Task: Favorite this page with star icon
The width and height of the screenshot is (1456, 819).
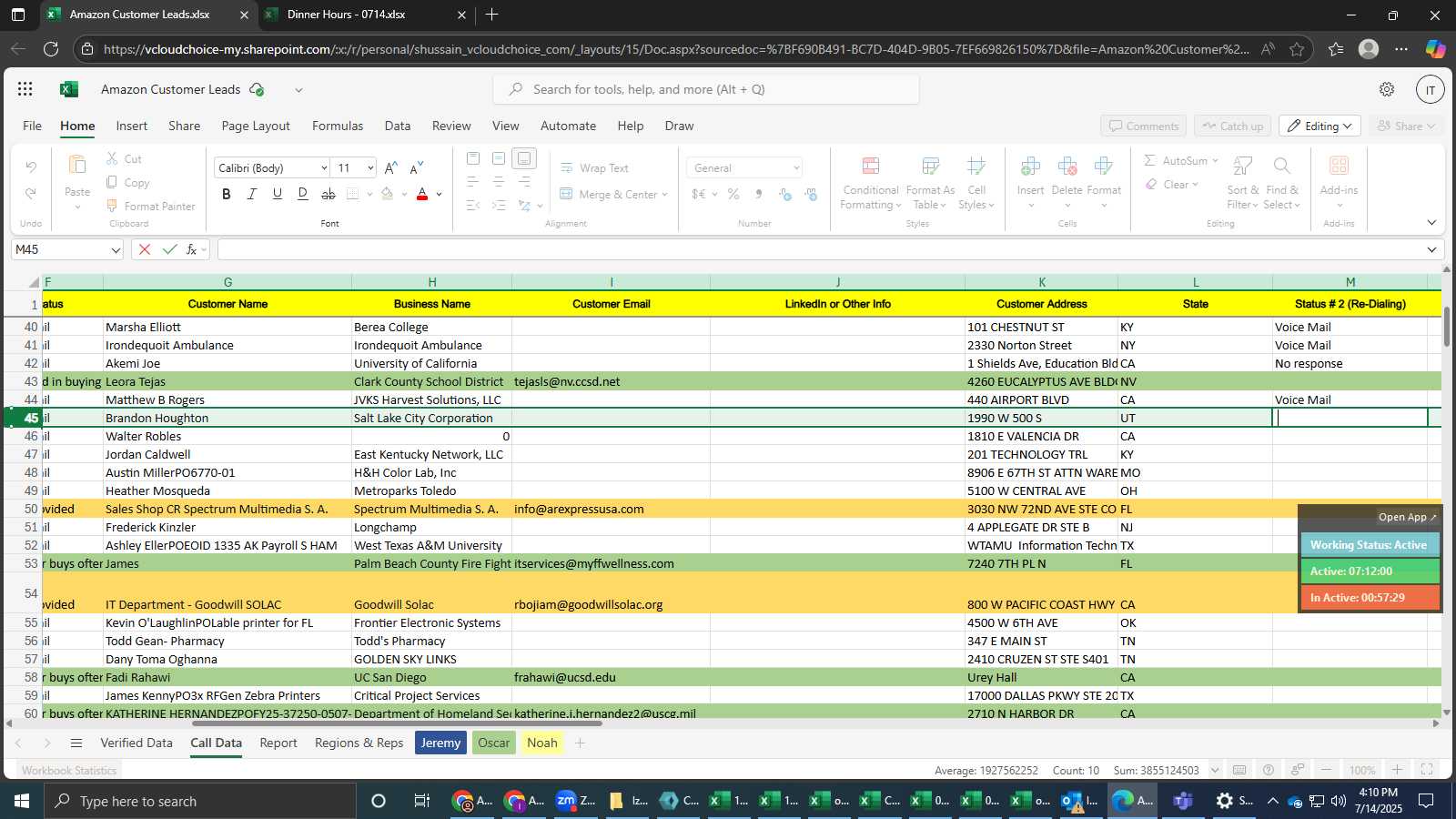Action: pyautogui.click(x=1297, y=49)
